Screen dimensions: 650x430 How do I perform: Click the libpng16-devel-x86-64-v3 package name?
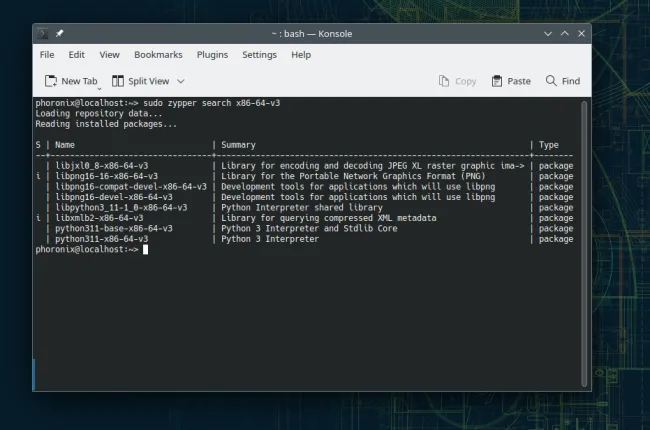(x=114, y=197)
